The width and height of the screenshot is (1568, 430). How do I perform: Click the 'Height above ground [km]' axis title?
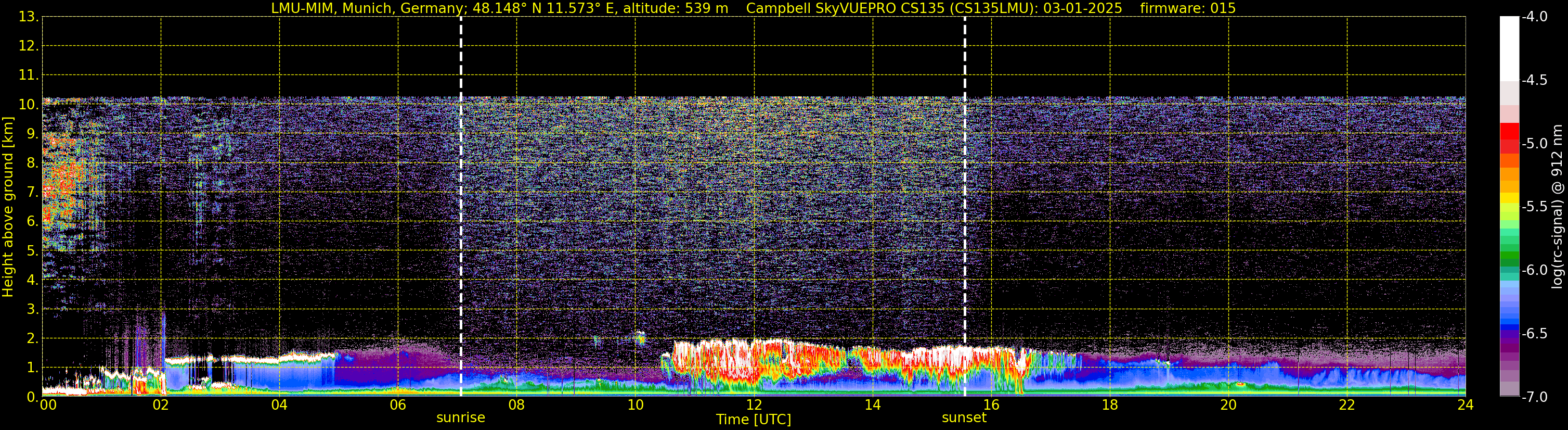[8, 207]
